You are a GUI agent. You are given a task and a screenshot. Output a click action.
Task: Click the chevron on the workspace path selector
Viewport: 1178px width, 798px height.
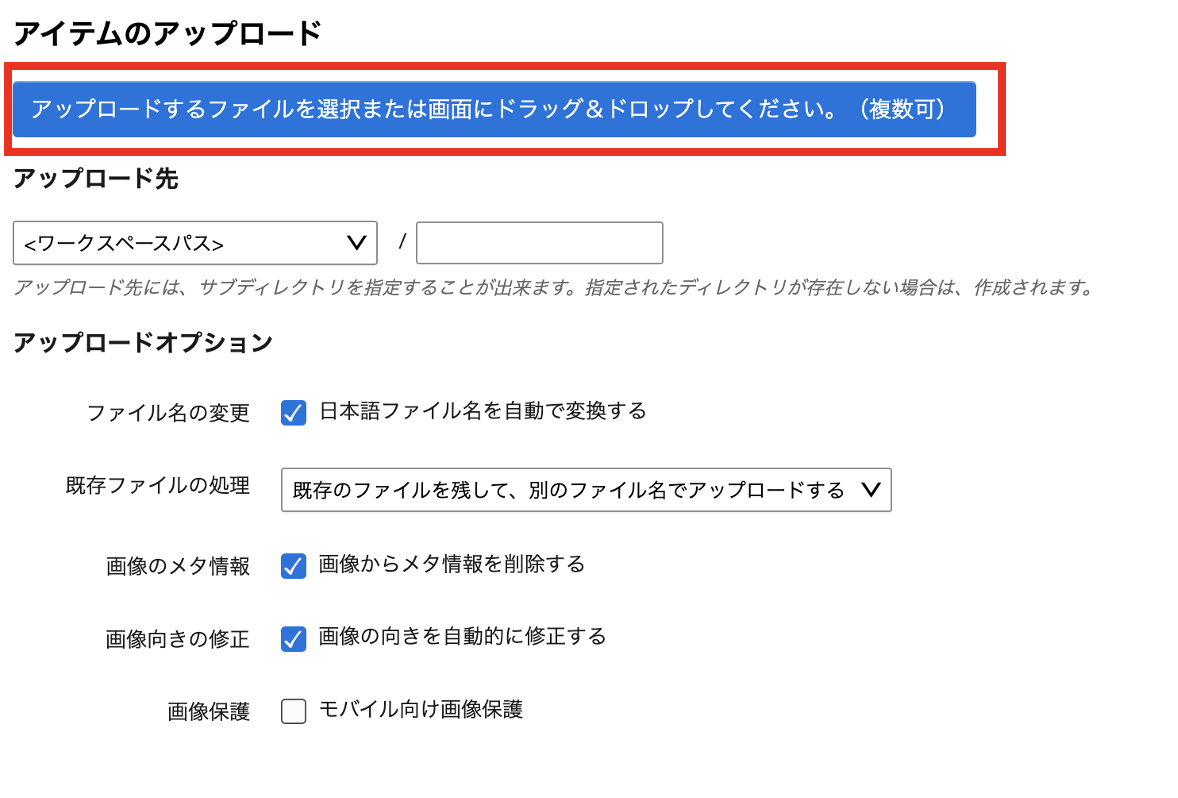tap(355, 243)
